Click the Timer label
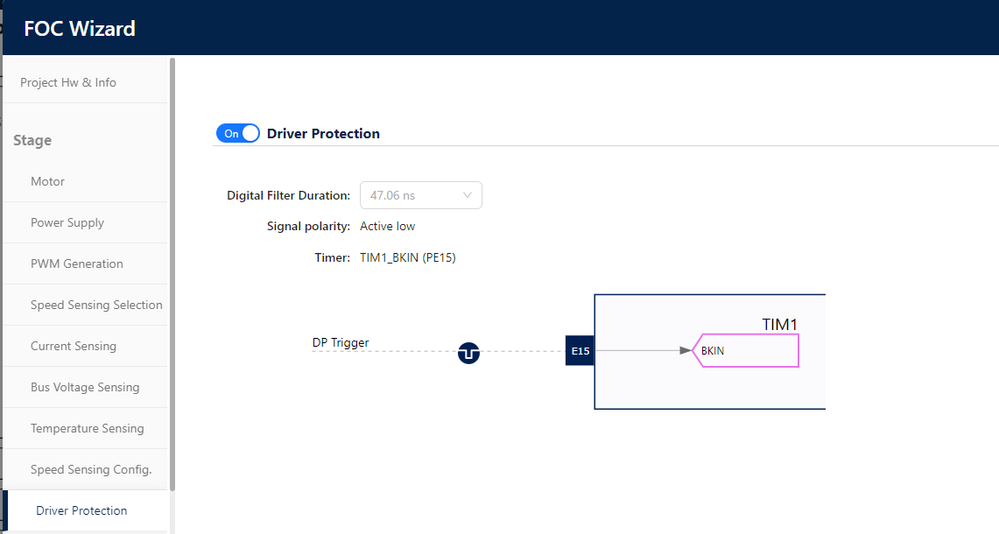 tap(332, 257)
